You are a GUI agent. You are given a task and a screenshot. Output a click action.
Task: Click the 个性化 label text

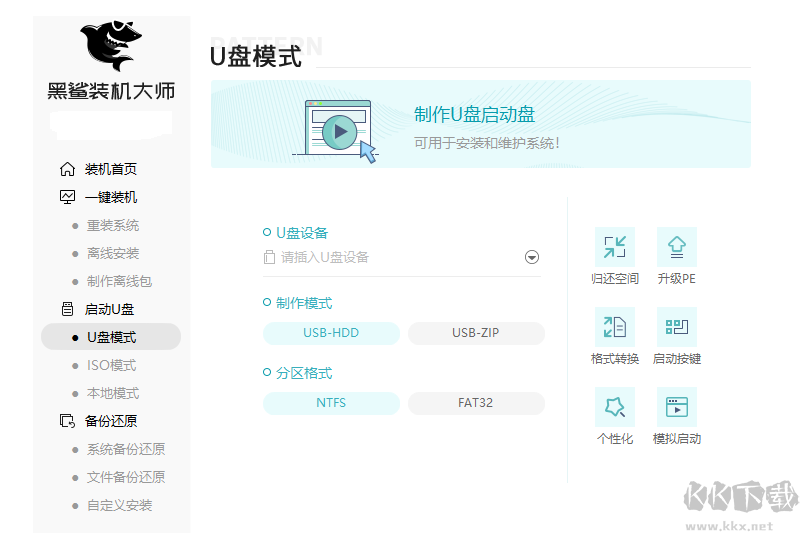tap(615, 439)
